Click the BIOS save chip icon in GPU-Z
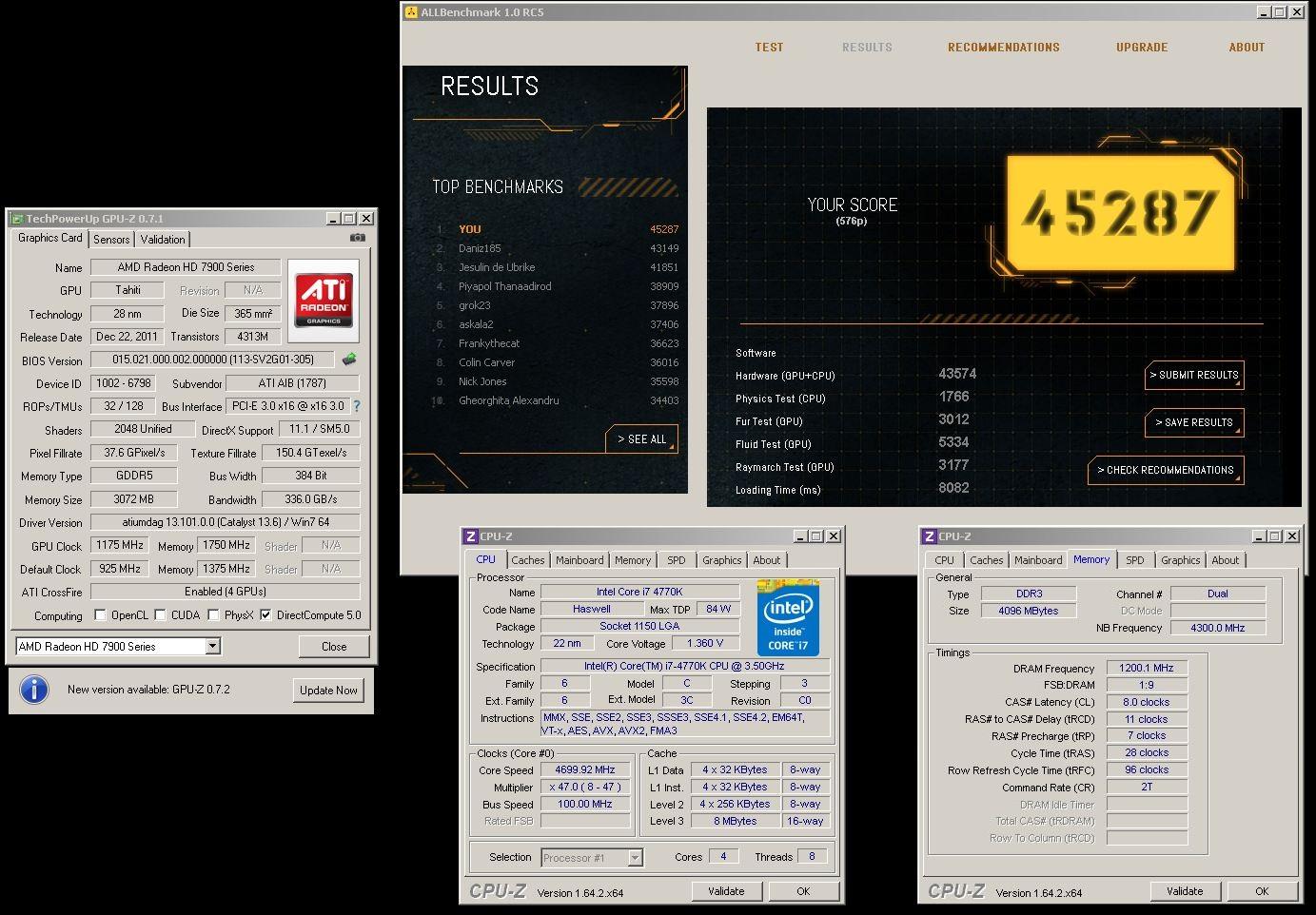The image size is (1316, 915). (x=349, y=360)
